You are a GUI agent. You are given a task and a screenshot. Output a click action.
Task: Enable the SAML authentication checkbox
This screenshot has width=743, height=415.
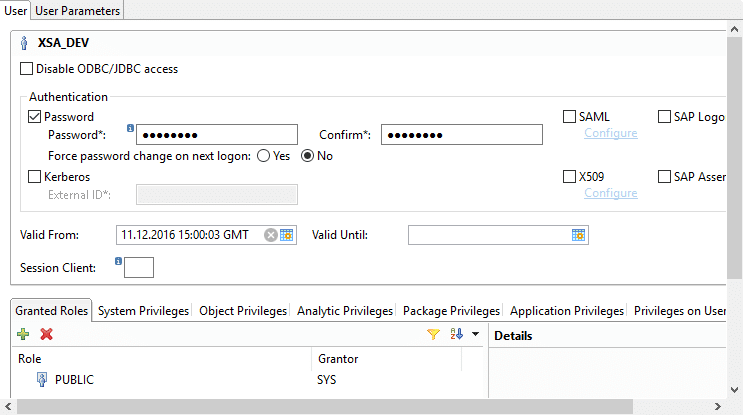(x=569, y=117)
